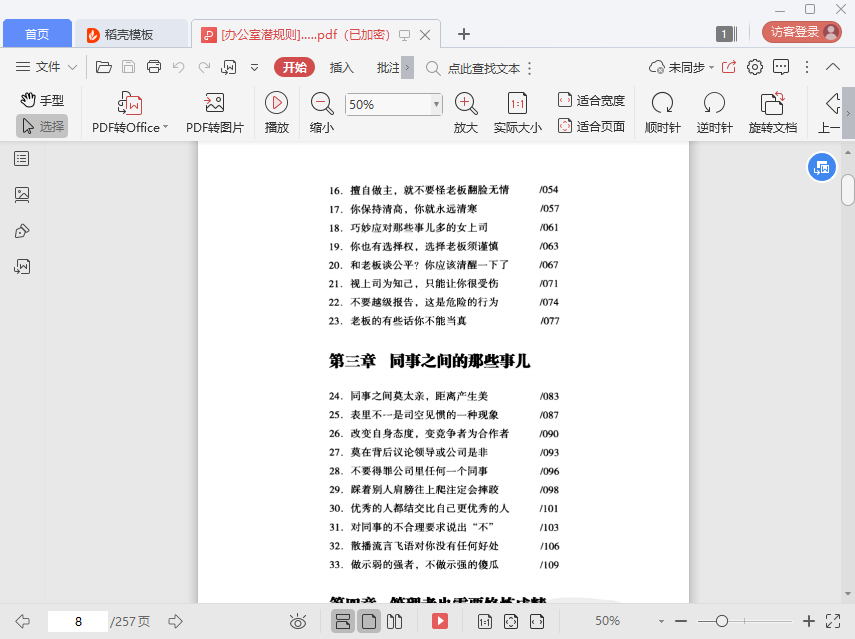Click the open folder icon

tap(104, 67)
